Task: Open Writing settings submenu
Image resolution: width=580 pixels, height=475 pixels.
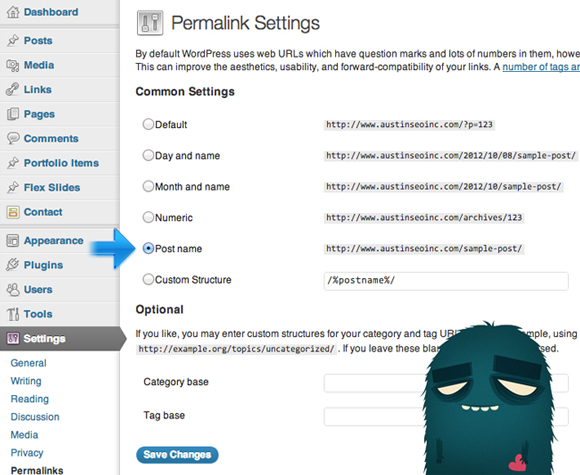Action: pyautogui.click(x=26, y=381)
